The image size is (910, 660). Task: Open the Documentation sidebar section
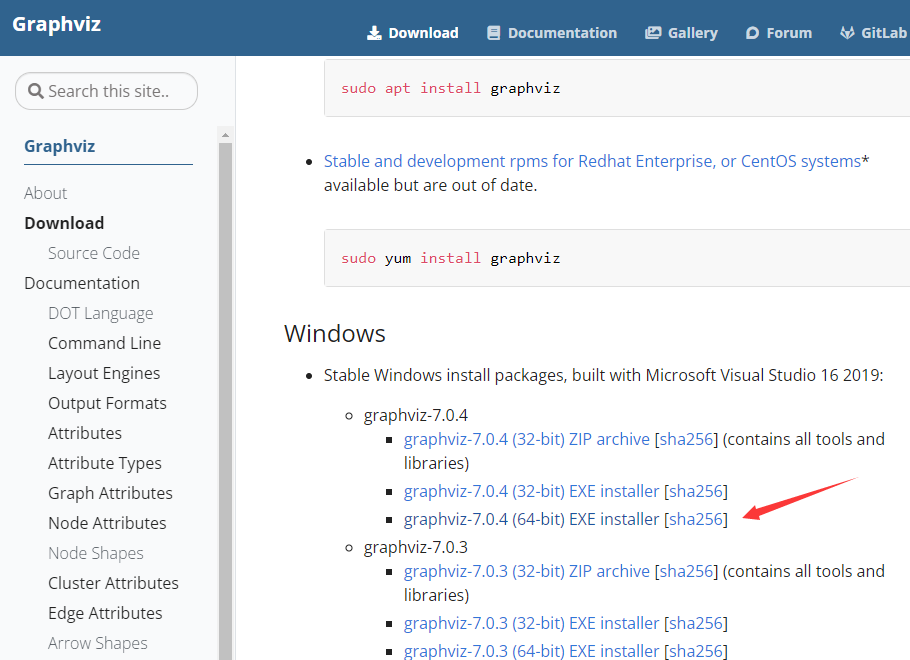82,283
